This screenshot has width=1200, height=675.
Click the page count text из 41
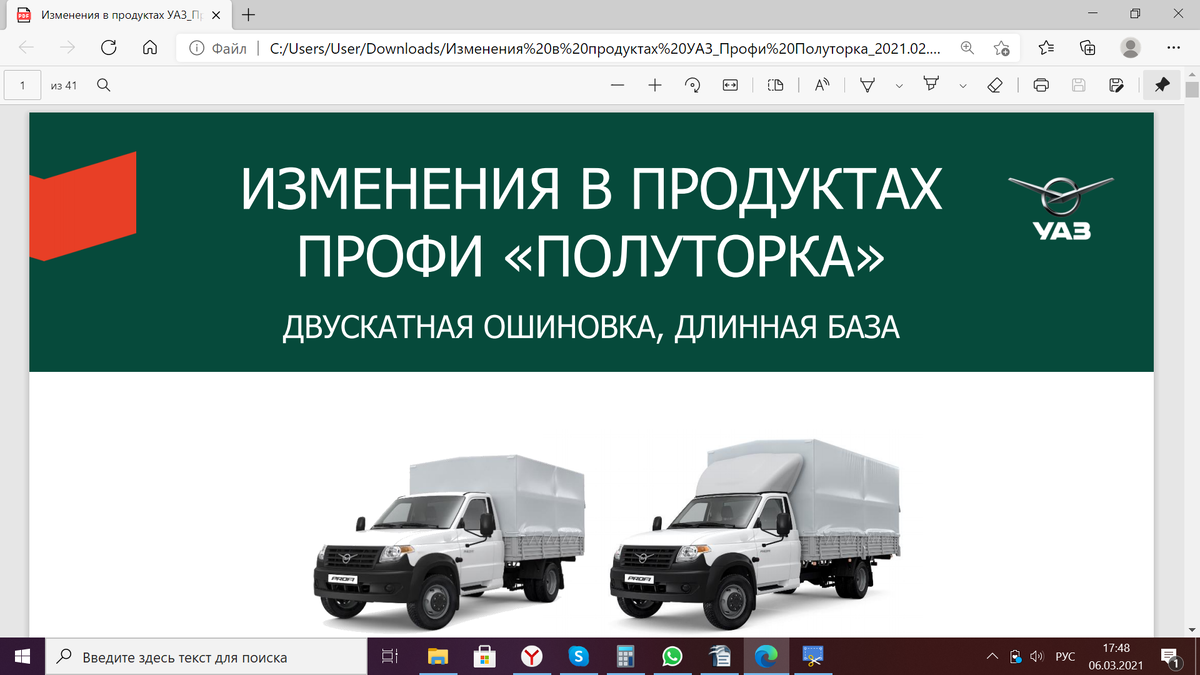[63, 86]
